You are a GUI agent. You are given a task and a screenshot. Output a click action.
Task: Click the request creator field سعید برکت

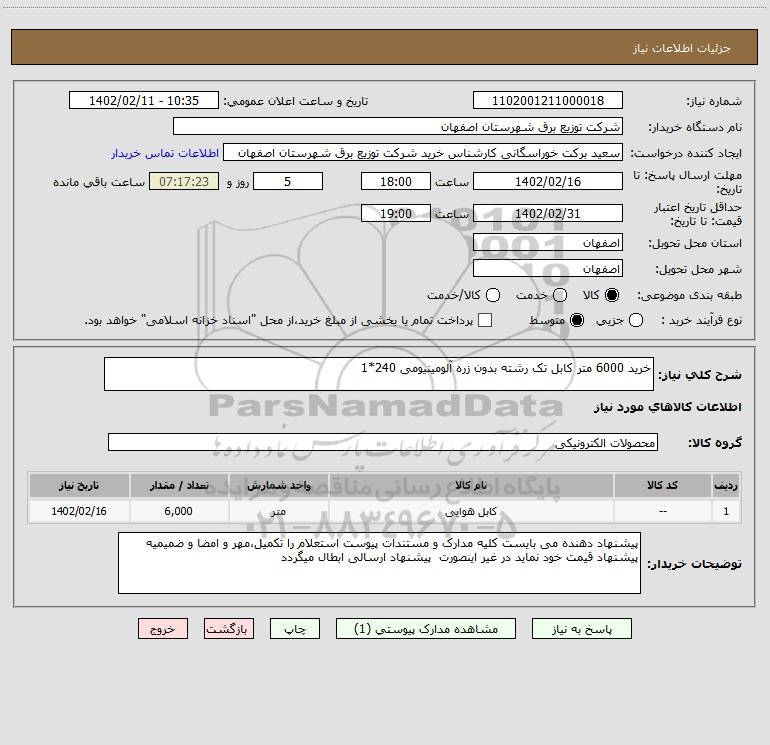click(423, 153)
